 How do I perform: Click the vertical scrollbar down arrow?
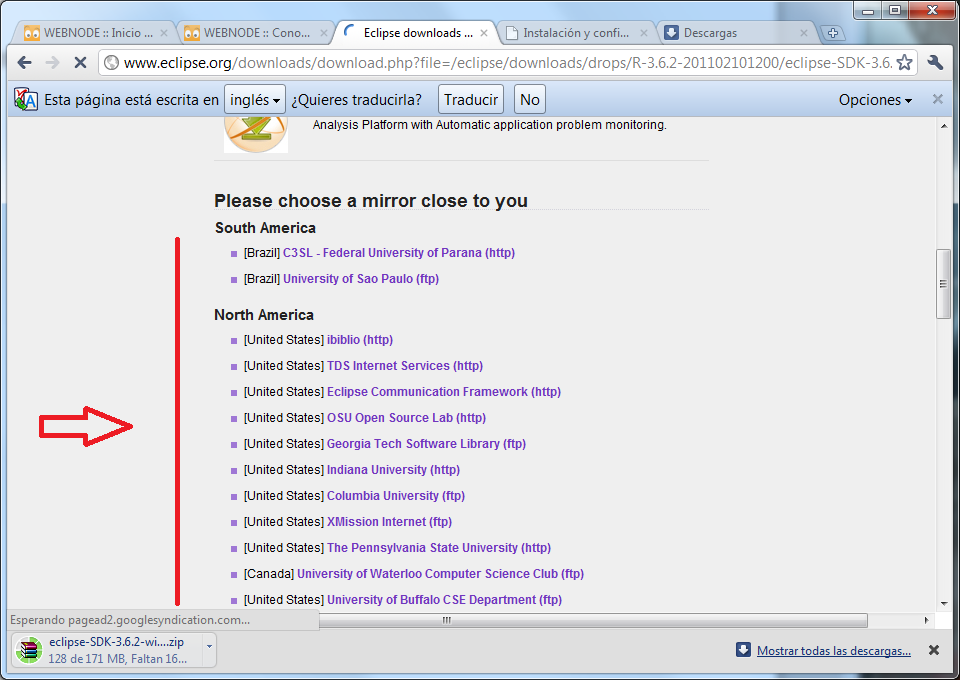(x=943, y=603)
